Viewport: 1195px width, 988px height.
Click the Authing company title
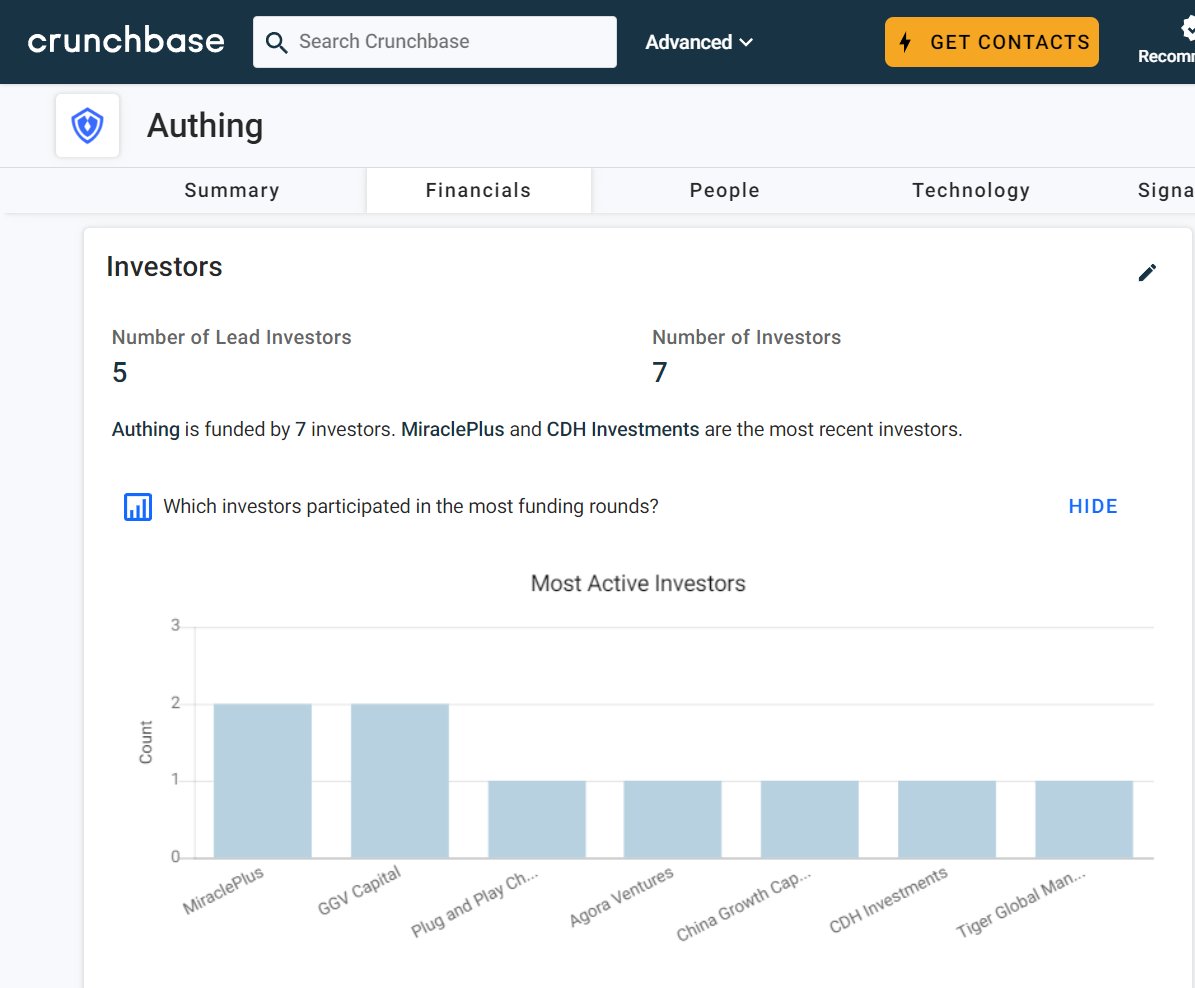[205, 126]
